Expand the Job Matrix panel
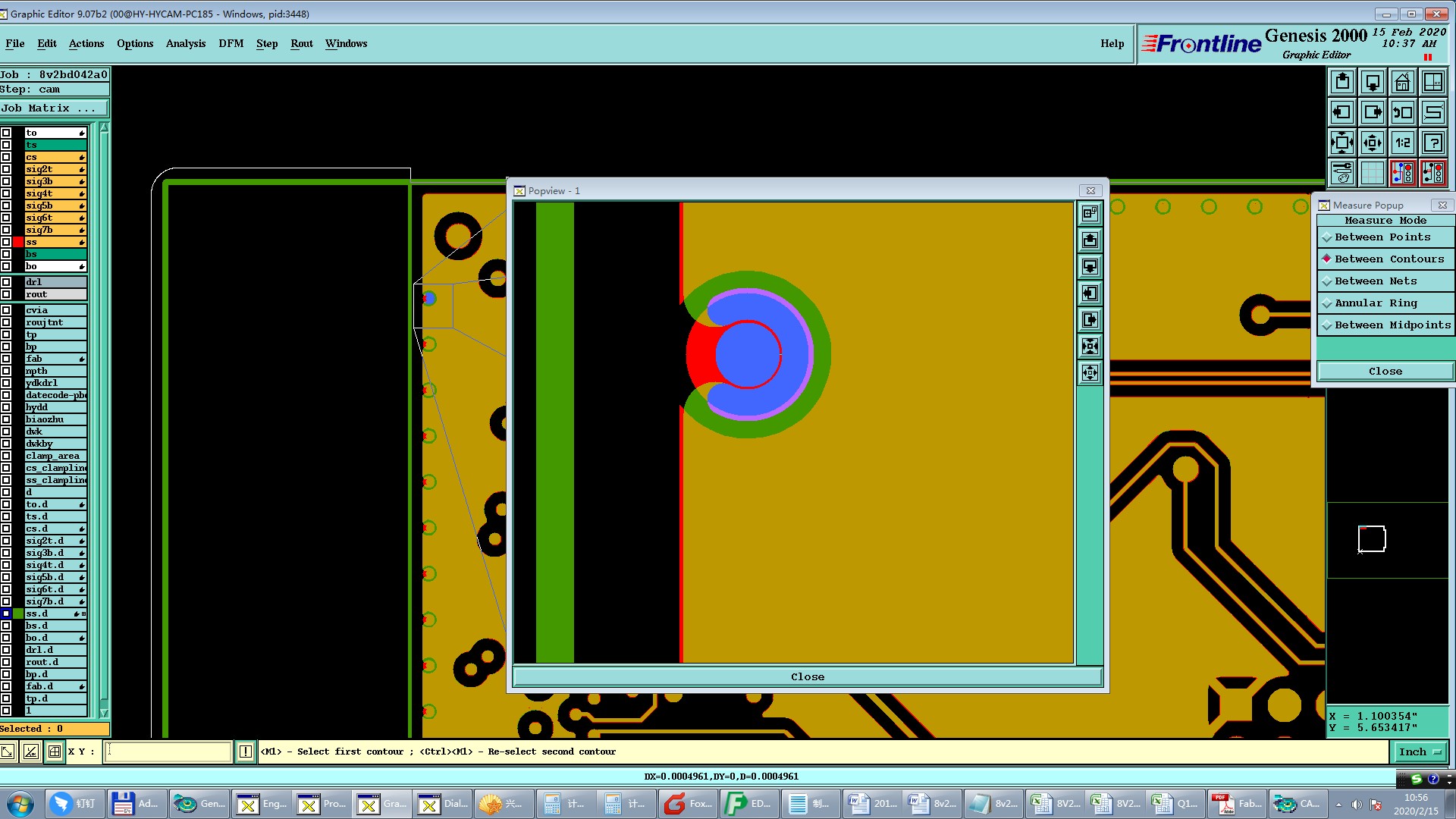 [x=53, y=108]
